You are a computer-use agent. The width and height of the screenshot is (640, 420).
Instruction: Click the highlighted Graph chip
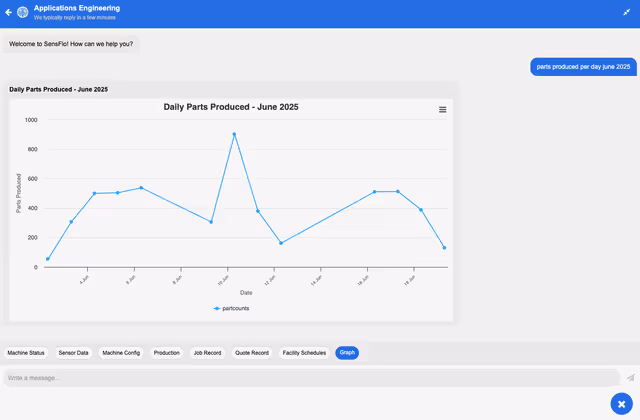point(347,353)
